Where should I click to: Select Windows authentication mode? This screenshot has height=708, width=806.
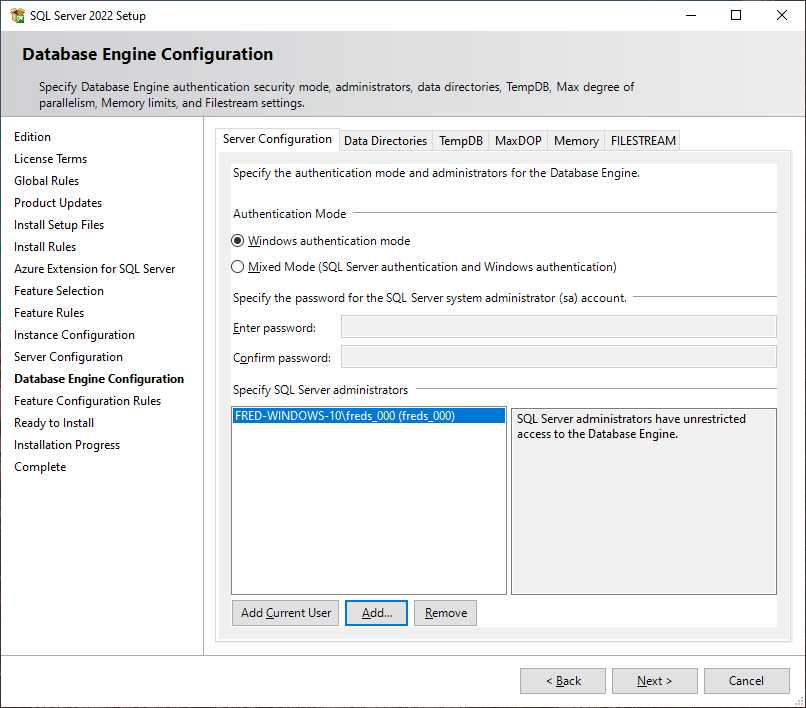click(x=237, y=240)
